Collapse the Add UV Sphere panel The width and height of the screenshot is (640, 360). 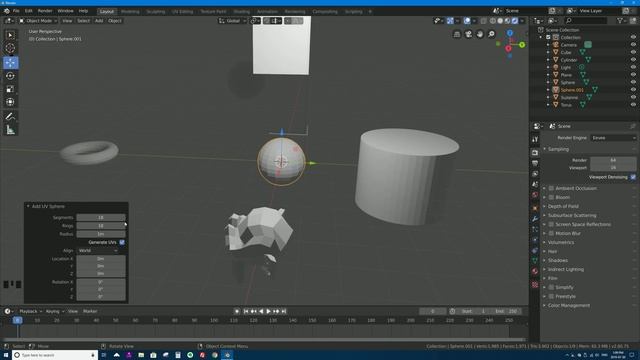(48, 206)
